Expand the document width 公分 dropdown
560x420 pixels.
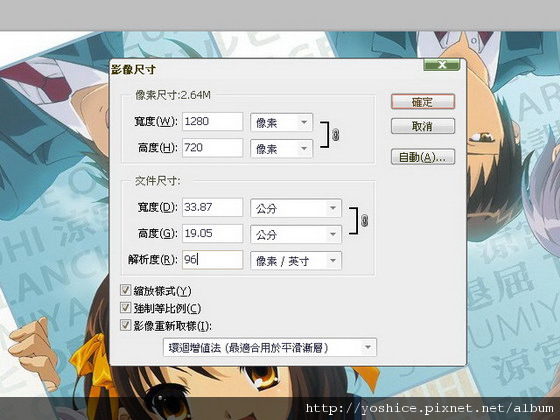pyautogui.click(x=296, y=208)
